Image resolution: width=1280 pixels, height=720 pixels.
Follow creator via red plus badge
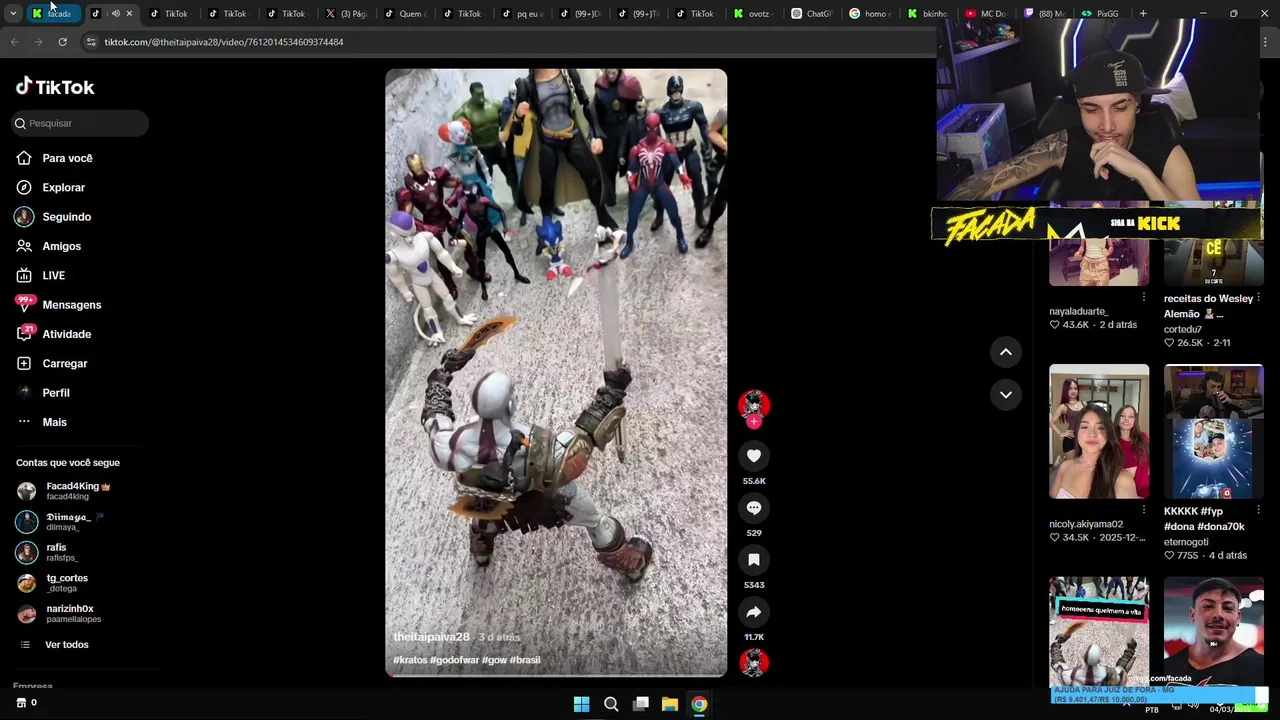754,422
